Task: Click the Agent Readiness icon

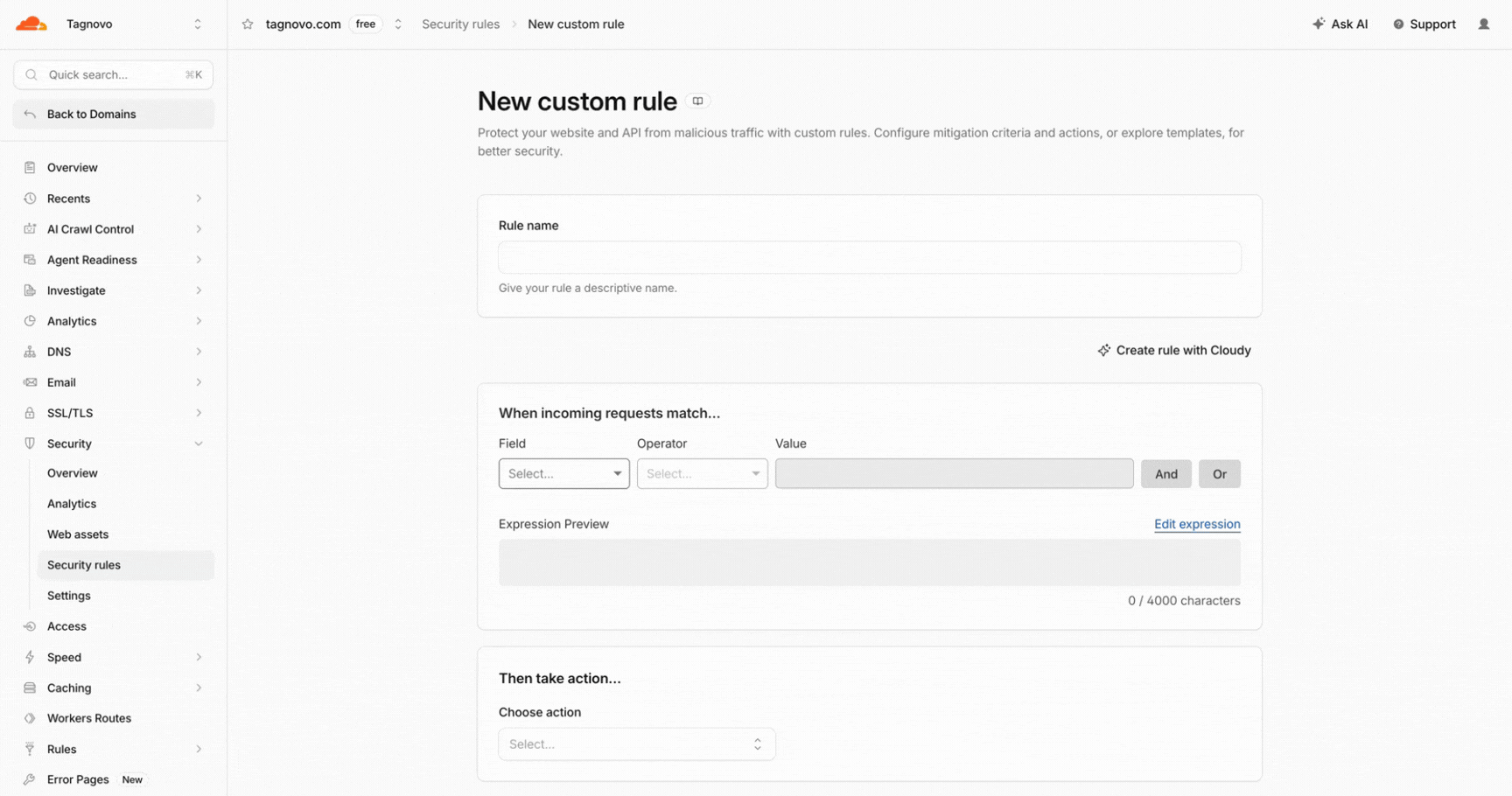Action: pyautogui.click(x=30, y=260)
